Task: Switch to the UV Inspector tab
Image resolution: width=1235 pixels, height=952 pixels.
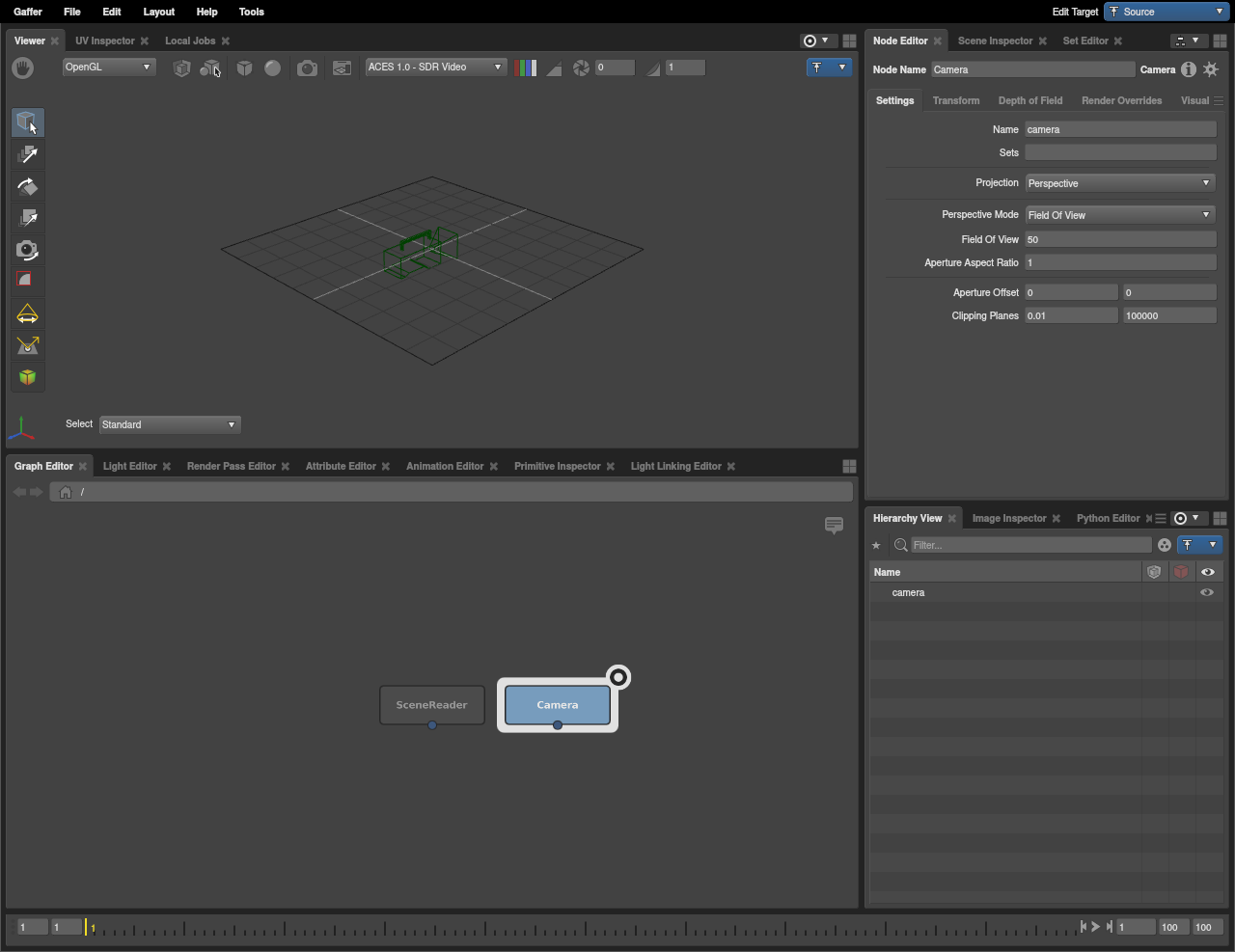Action: click(105, 41)
